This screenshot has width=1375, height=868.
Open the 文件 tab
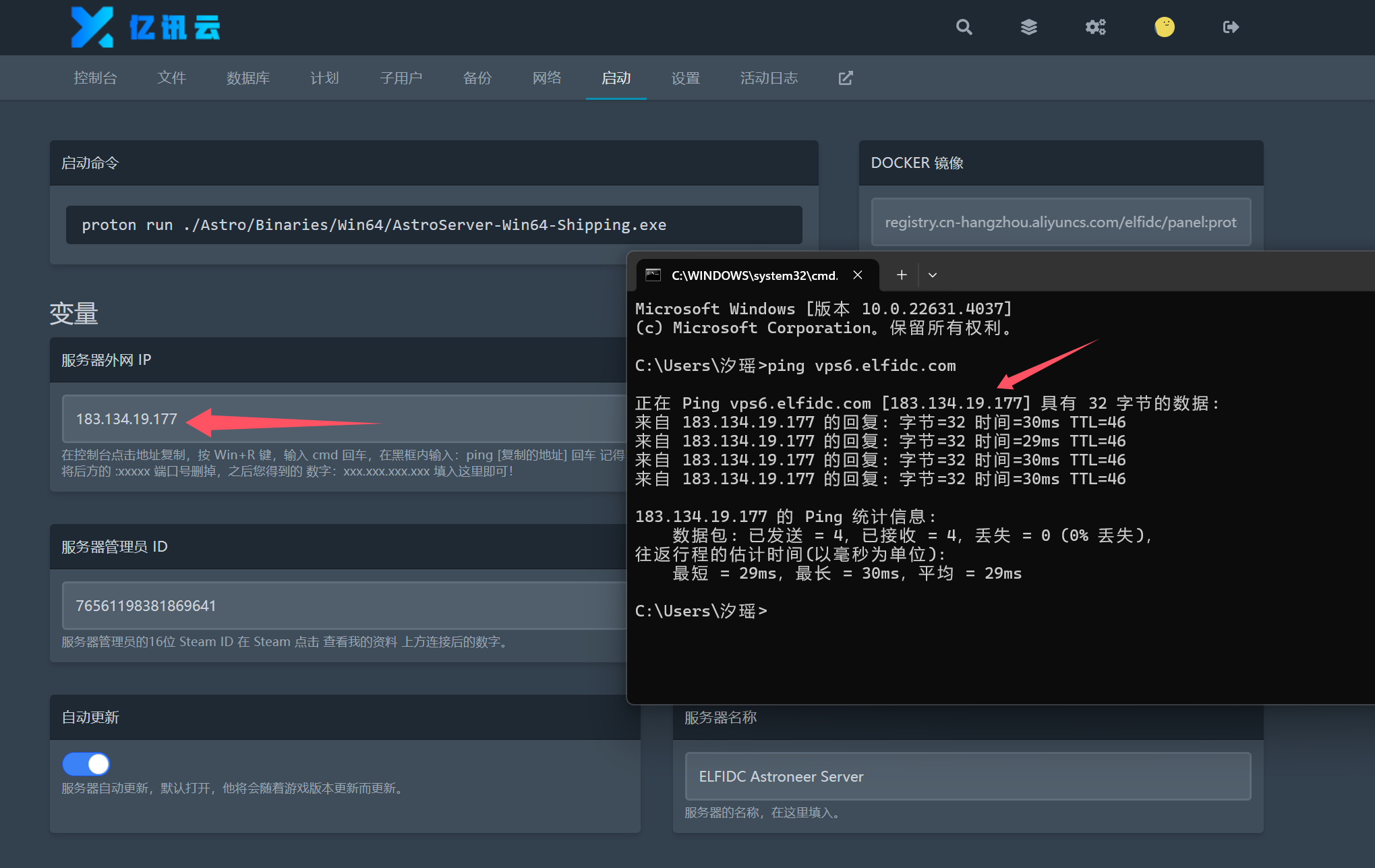171,78
